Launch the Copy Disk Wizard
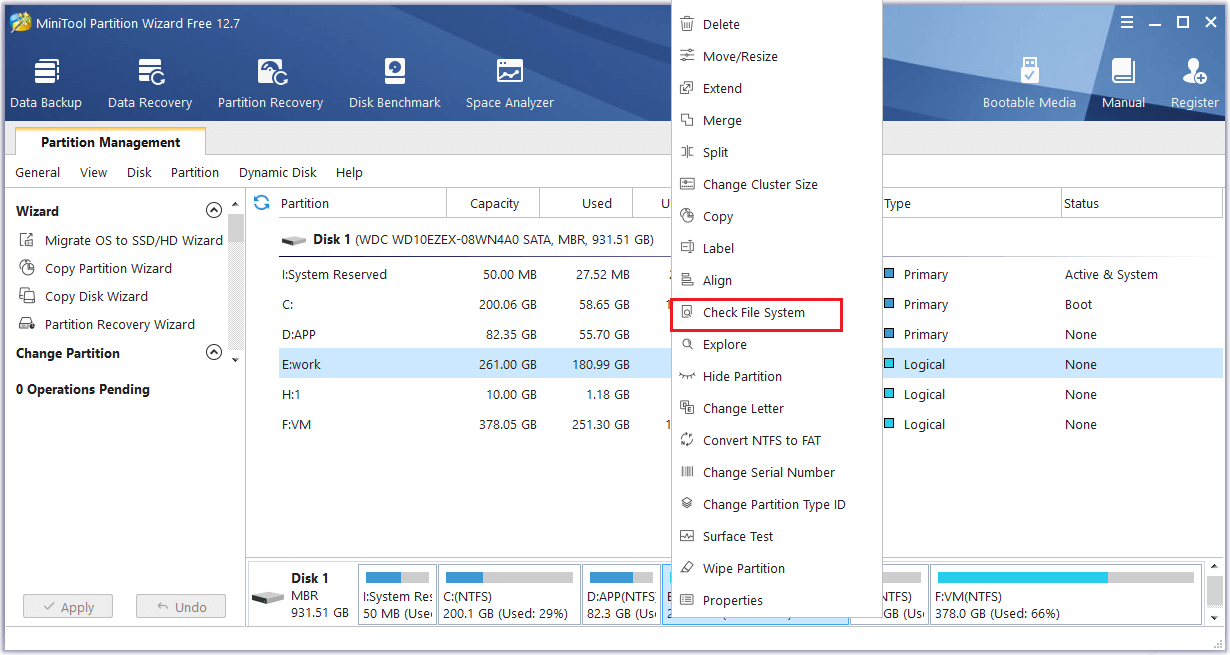 (84, 296)
